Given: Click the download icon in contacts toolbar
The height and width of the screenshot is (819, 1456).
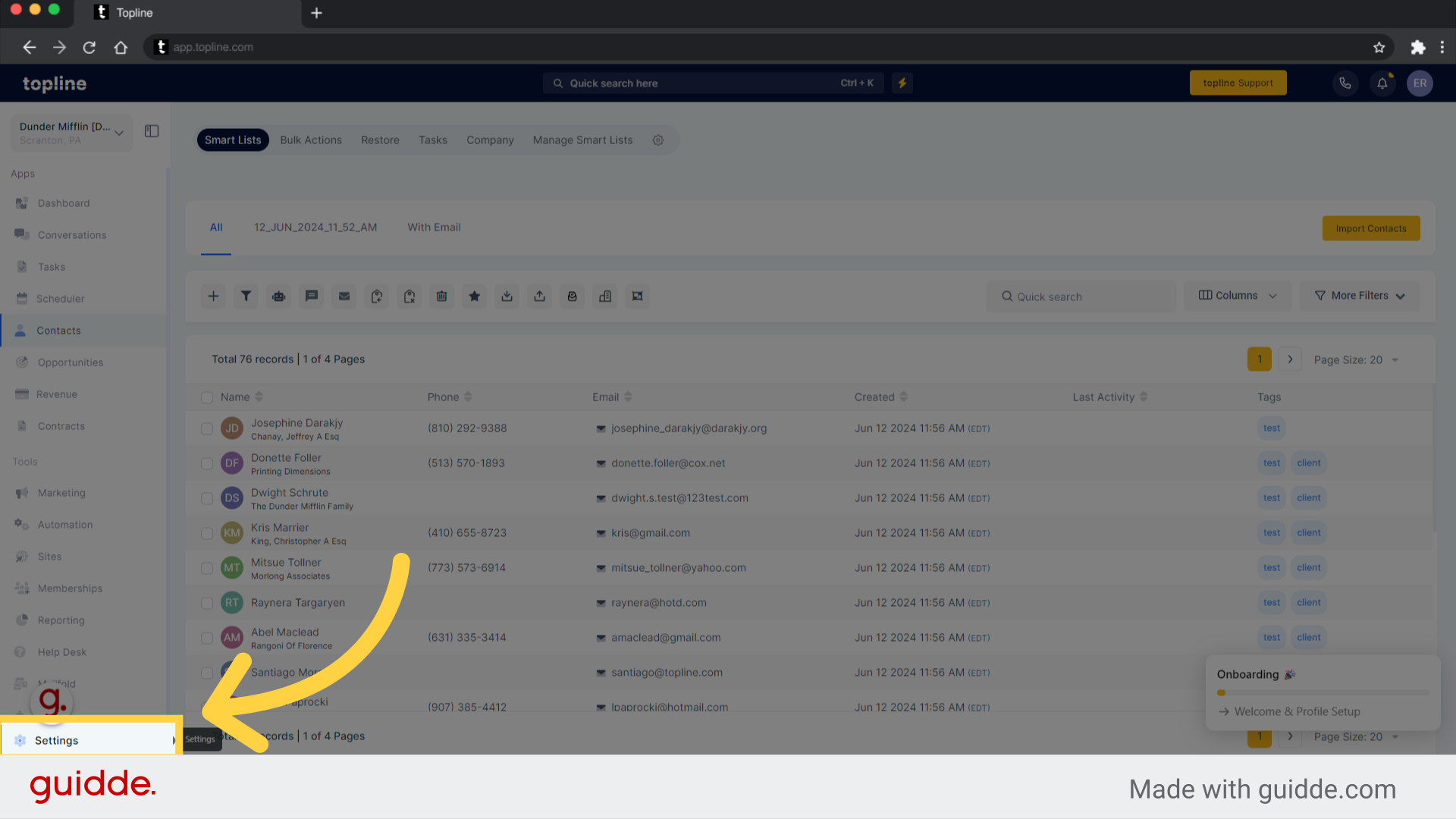Looking at the screenshot, I should tap(507, 296).
